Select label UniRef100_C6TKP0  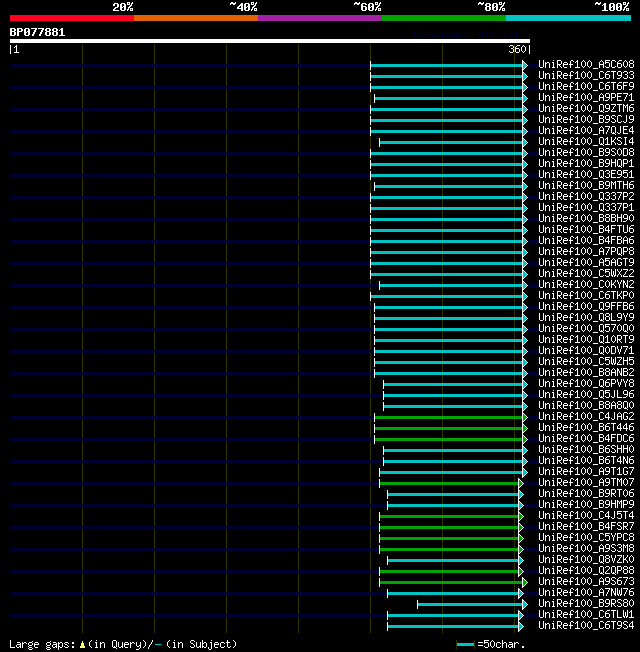(x=586, y=296)
